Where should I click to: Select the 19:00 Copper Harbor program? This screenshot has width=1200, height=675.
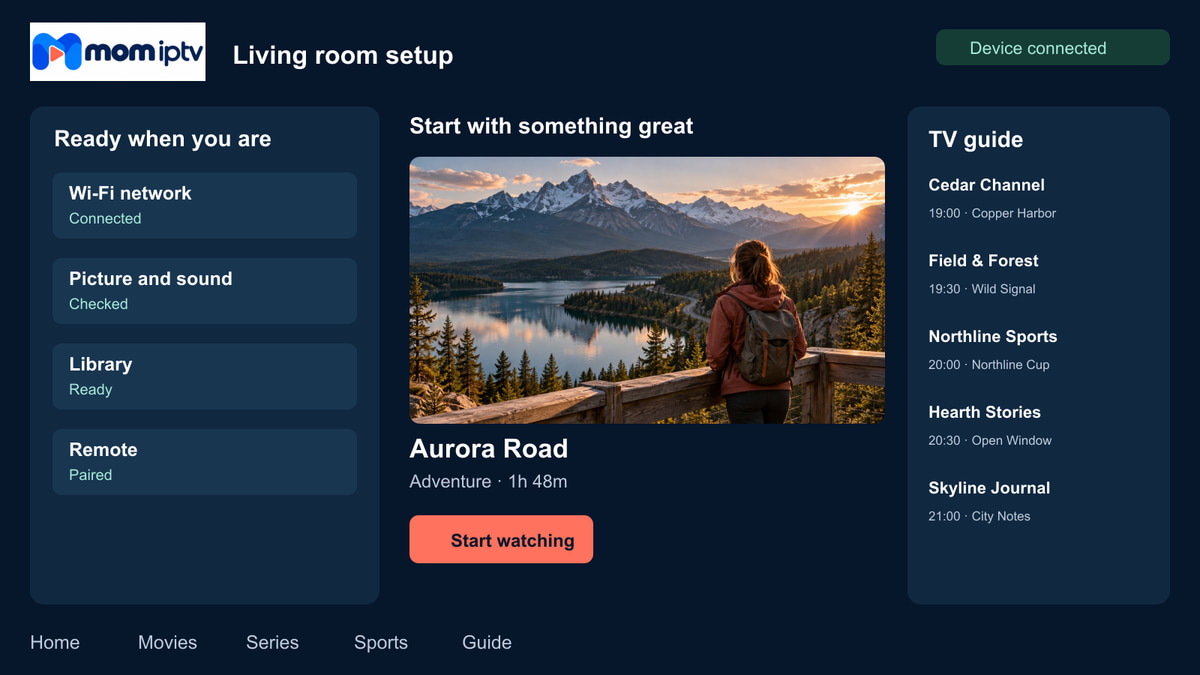[x=992, y=213]
